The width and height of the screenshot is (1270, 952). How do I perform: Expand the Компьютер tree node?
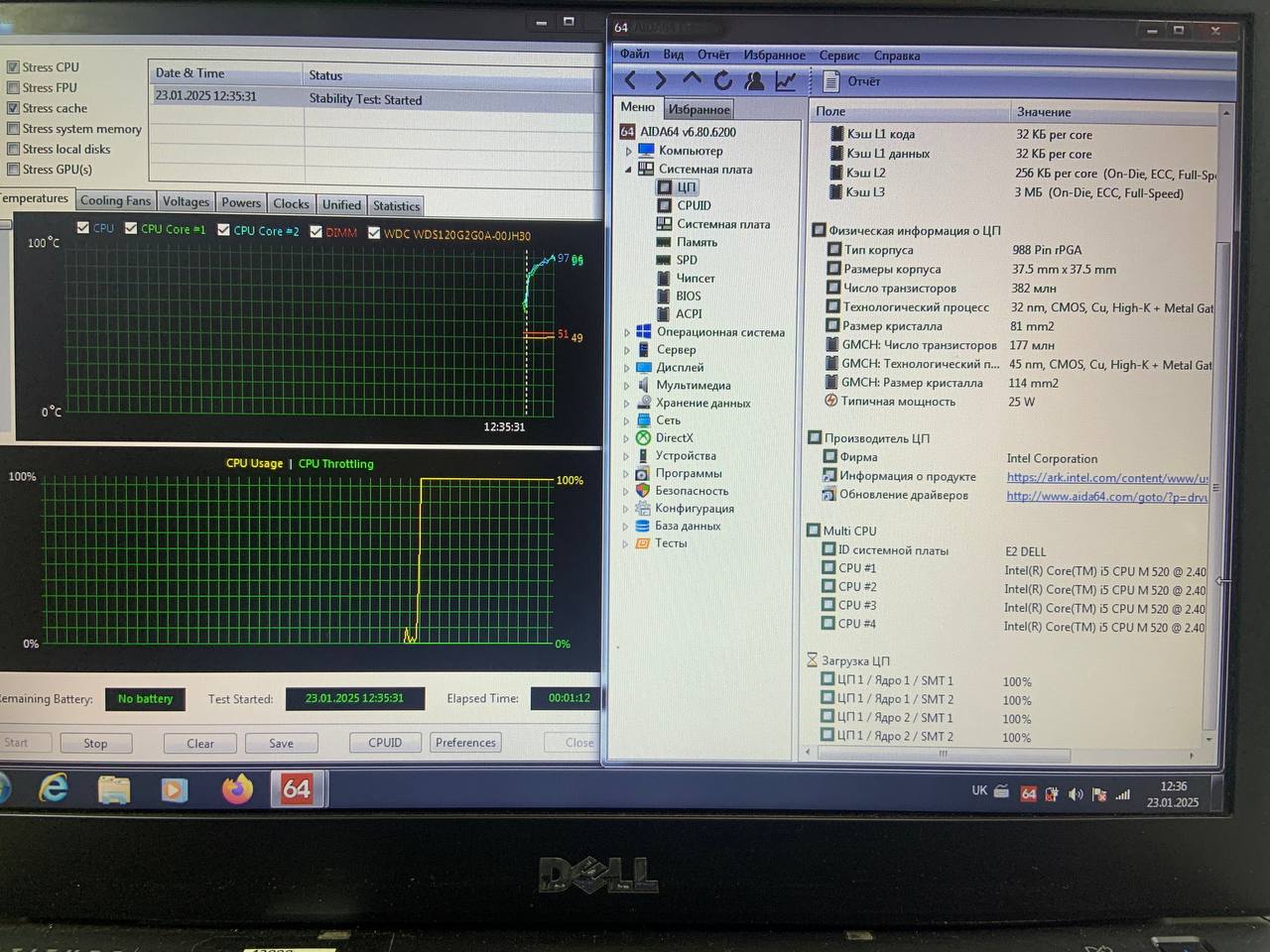pyautogui.click(x=628, y=151)
